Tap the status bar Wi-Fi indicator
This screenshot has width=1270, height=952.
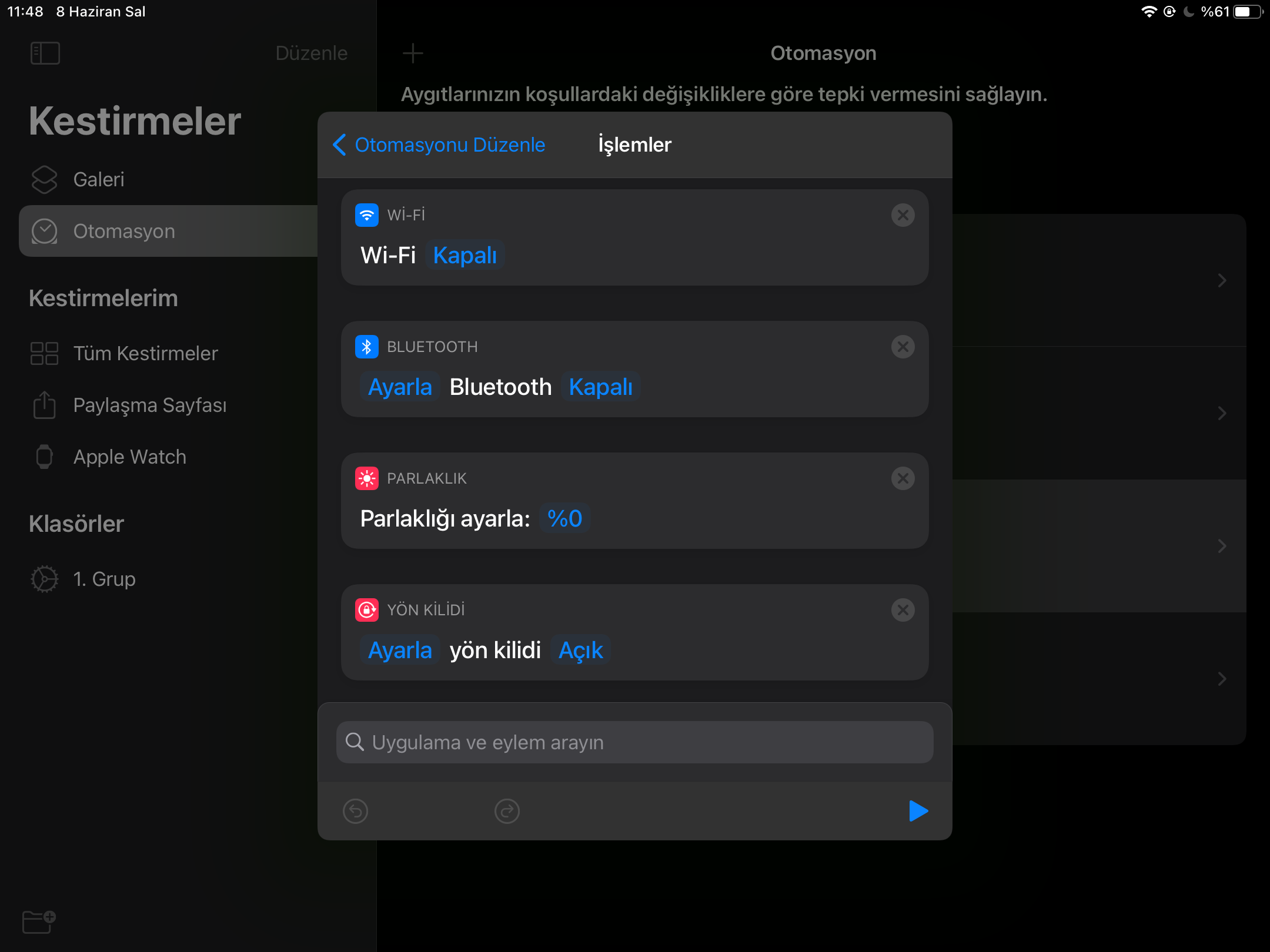coord(1149,12)
